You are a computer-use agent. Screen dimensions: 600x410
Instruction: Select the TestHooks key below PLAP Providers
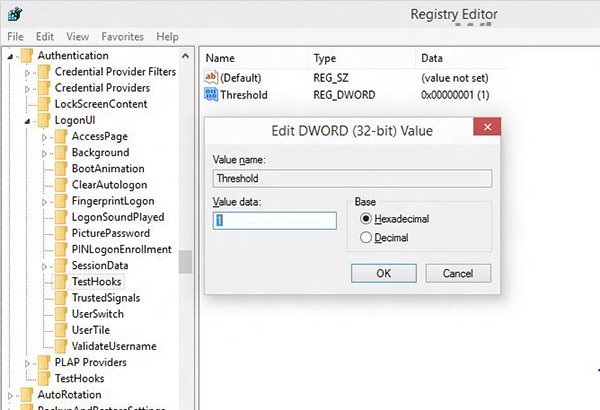[80, 379]
